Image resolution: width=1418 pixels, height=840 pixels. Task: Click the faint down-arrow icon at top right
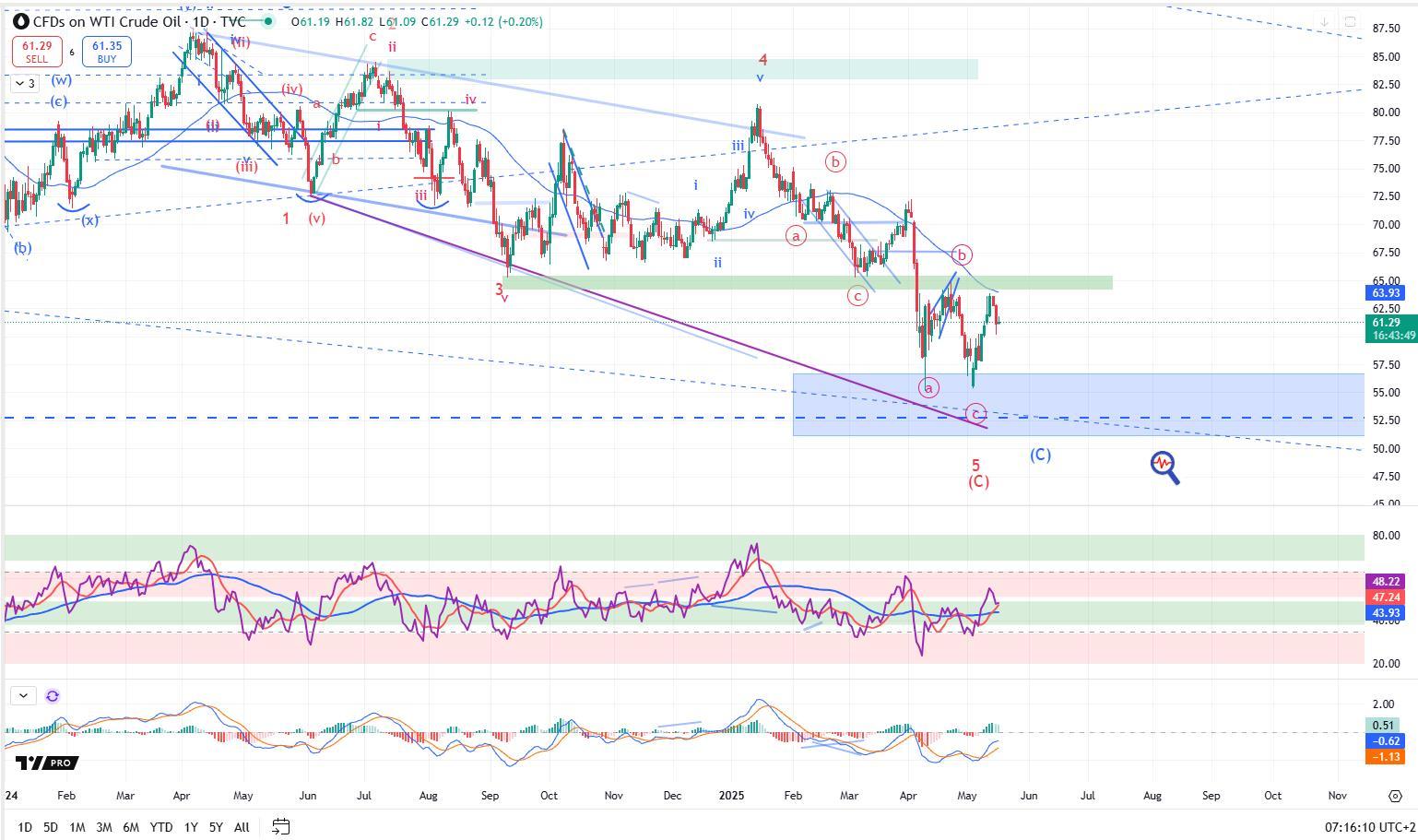click(1324, 21)
